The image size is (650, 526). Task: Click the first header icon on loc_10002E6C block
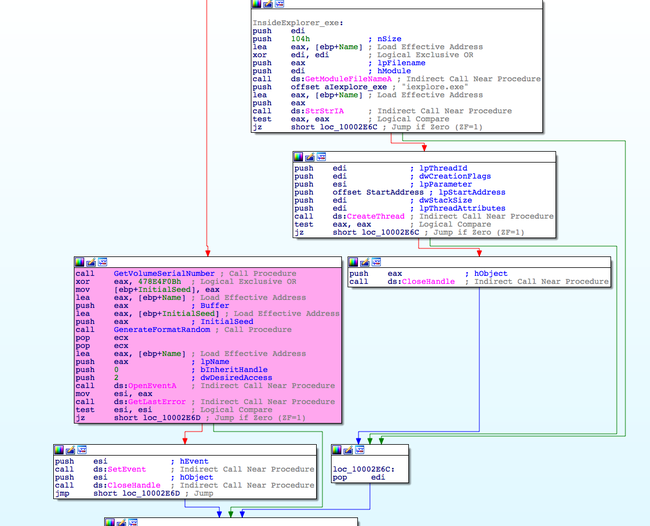(x=338, y=450)
